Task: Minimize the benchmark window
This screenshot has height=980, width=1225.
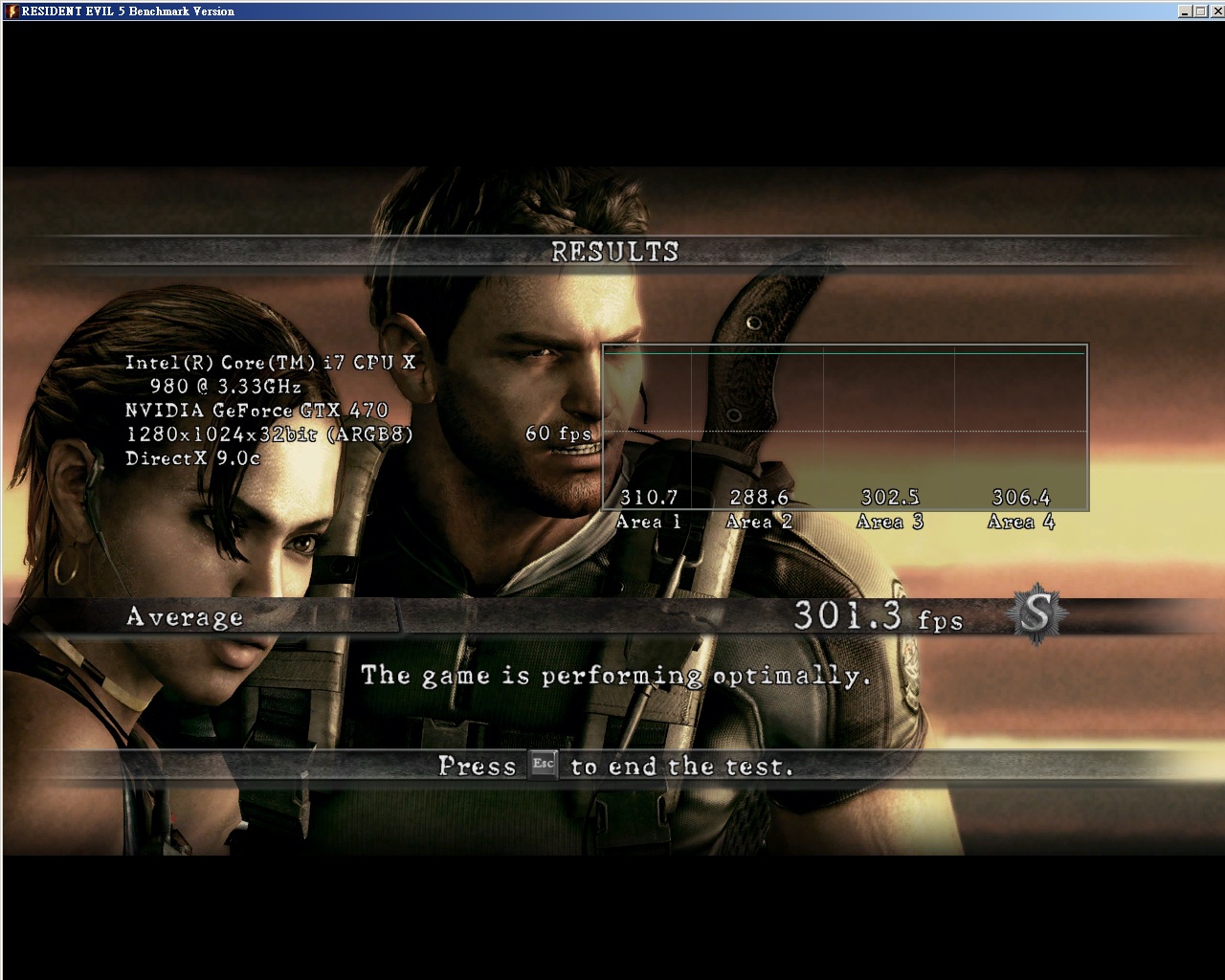Action: point(1186,11)
